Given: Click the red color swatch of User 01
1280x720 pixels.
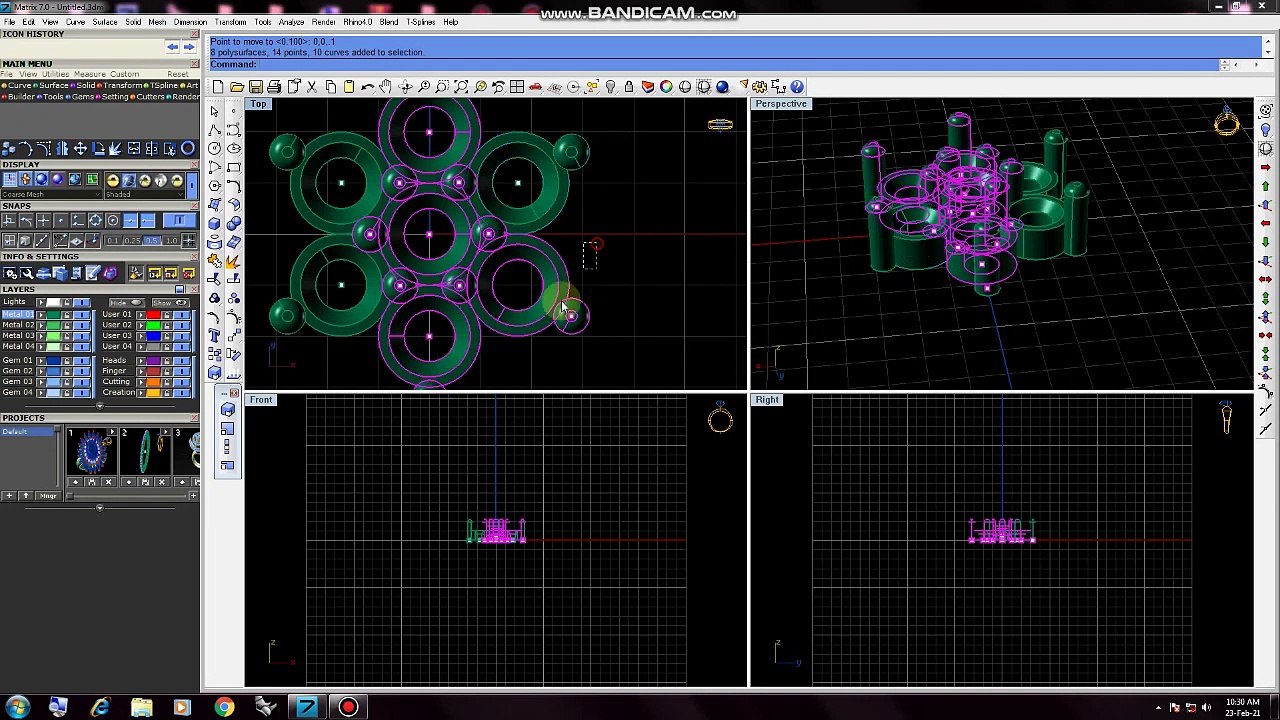Looking at the screenshot, I should (153, 315).
